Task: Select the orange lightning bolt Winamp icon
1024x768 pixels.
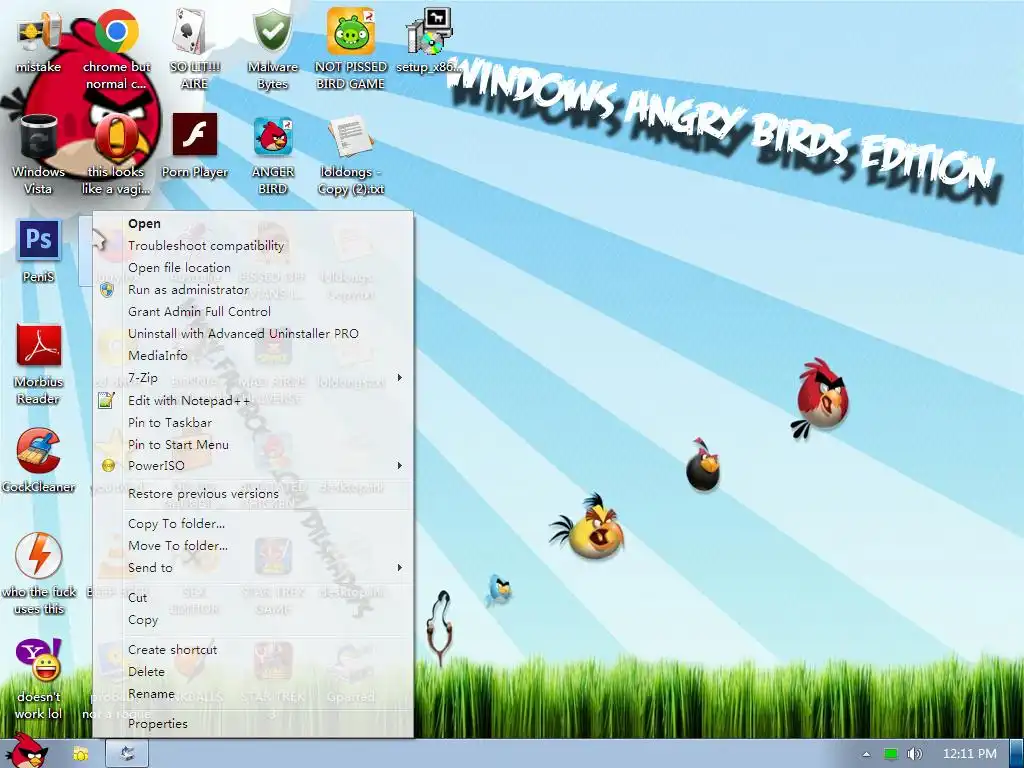Action: pyautogui.click(x=39, y=556)
